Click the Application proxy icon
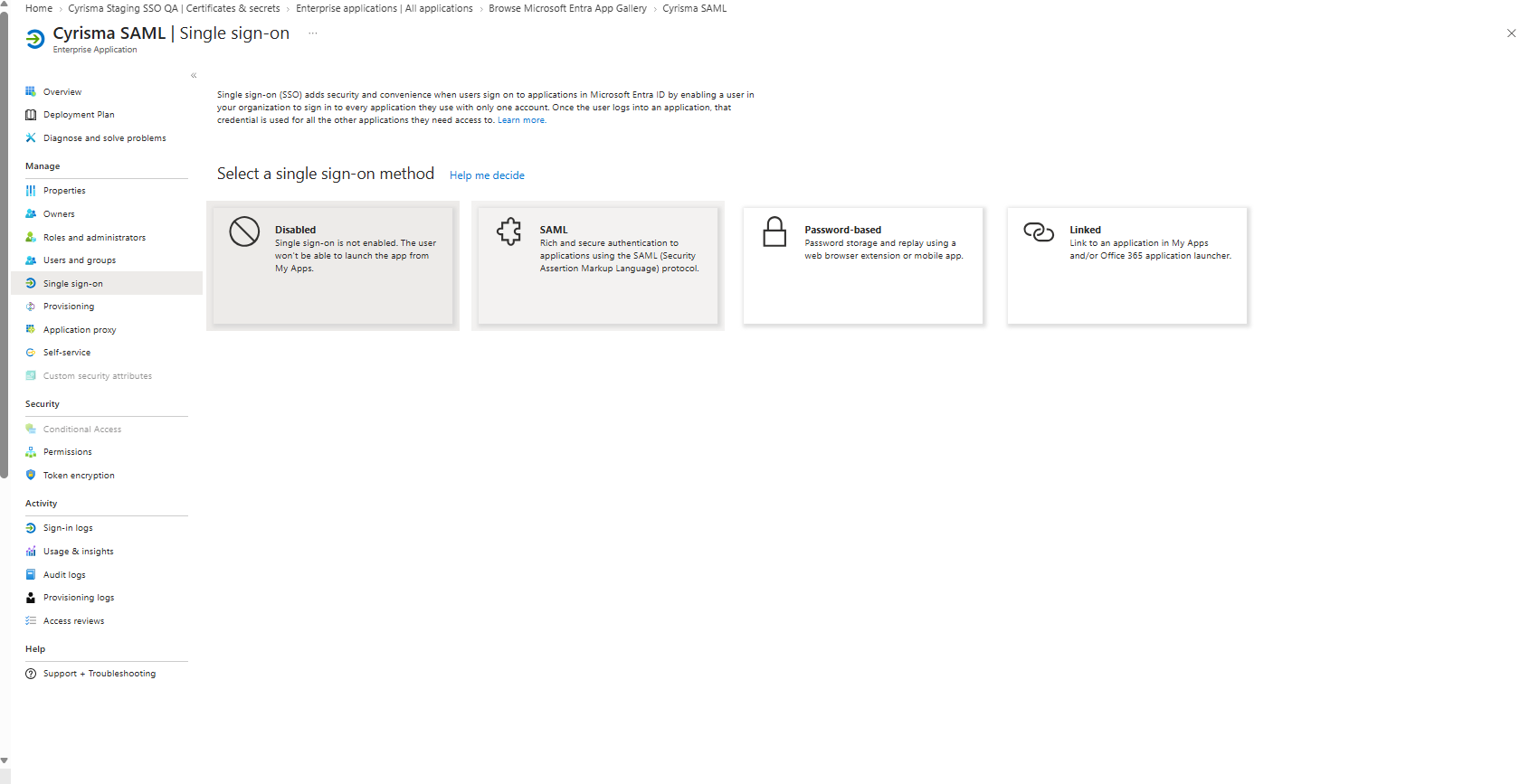This screenshot has width=1520, height=784. [31, 329]
